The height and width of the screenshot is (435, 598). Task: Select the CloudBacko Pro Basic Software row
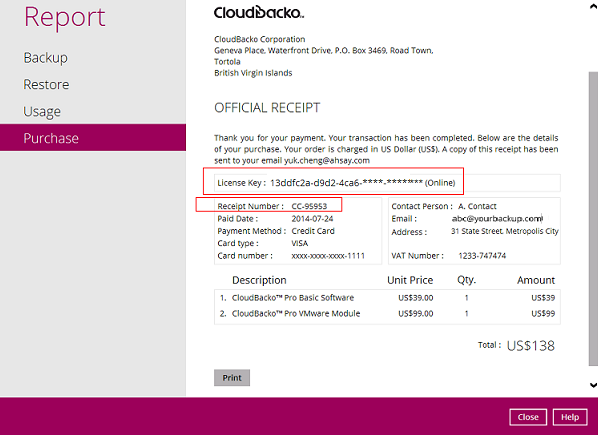pos(387,298)
